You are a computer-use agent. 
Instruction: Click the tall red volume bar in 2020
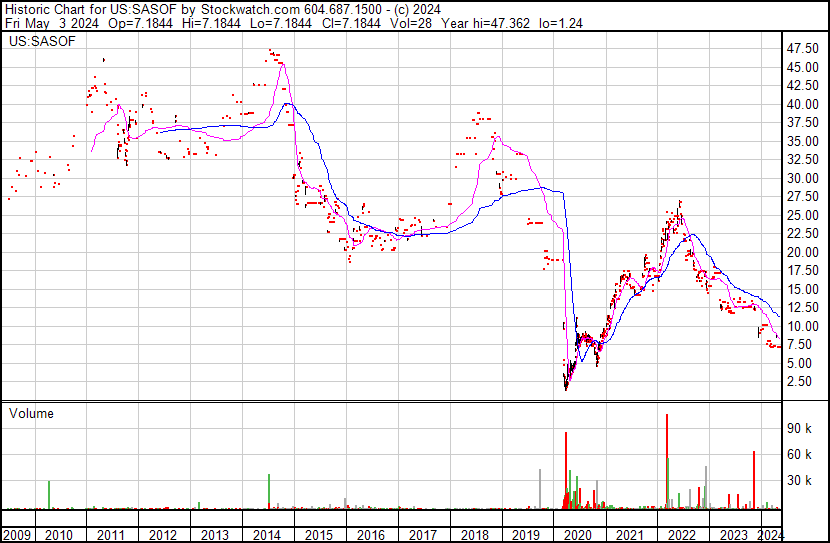pos(566,470)
